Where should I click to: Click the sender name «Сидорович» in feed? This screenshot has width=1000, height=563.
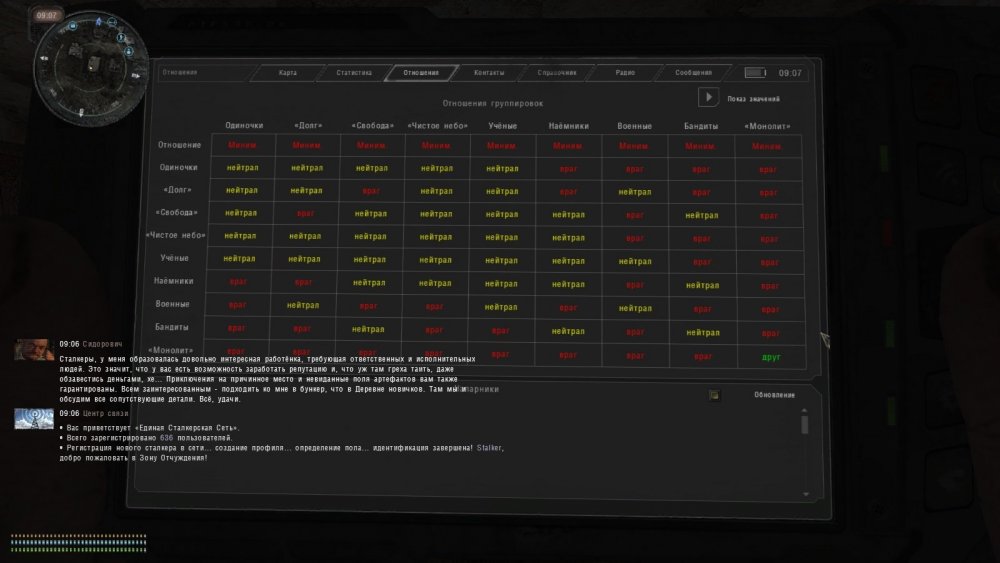coord(102,344)
